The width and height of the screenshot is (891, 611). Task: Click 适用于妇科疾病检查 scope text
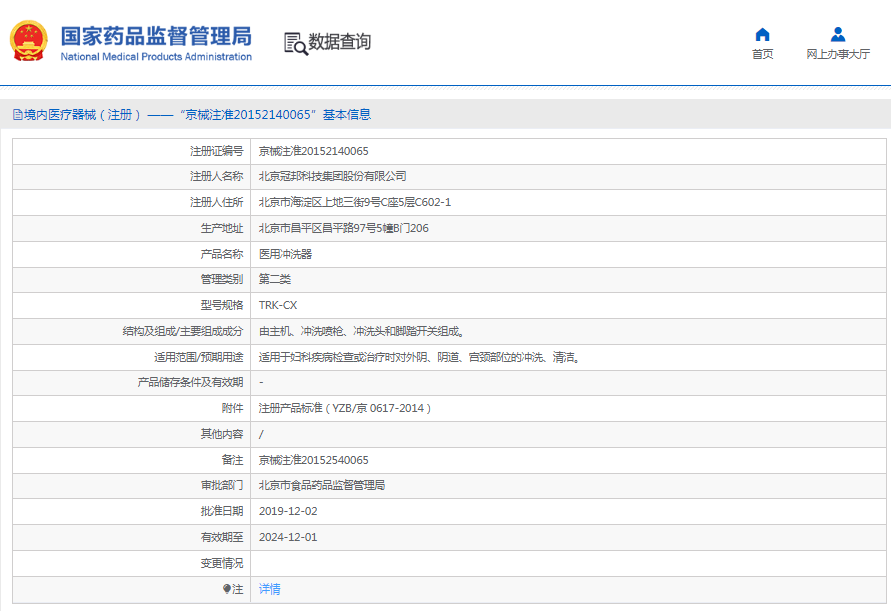pos(419,358)
